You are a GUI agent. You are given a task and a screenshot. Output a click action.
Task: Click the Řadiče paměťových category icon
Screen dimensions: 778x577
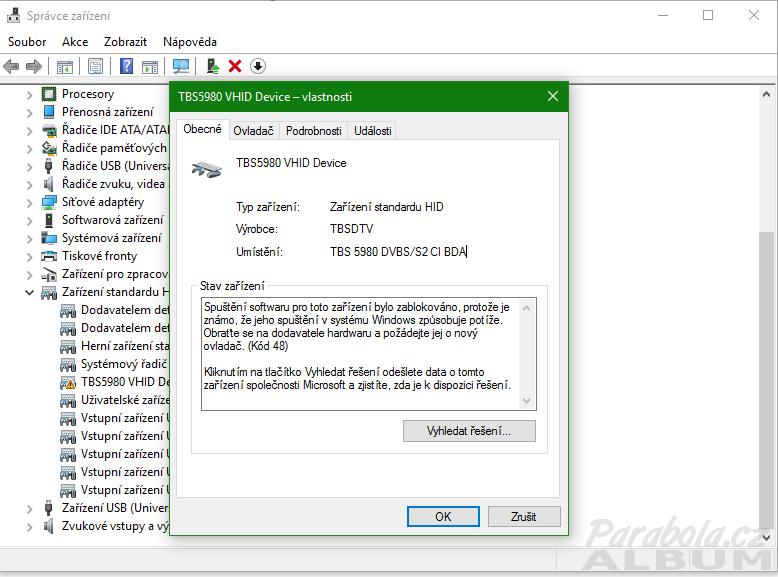[49, 148]
